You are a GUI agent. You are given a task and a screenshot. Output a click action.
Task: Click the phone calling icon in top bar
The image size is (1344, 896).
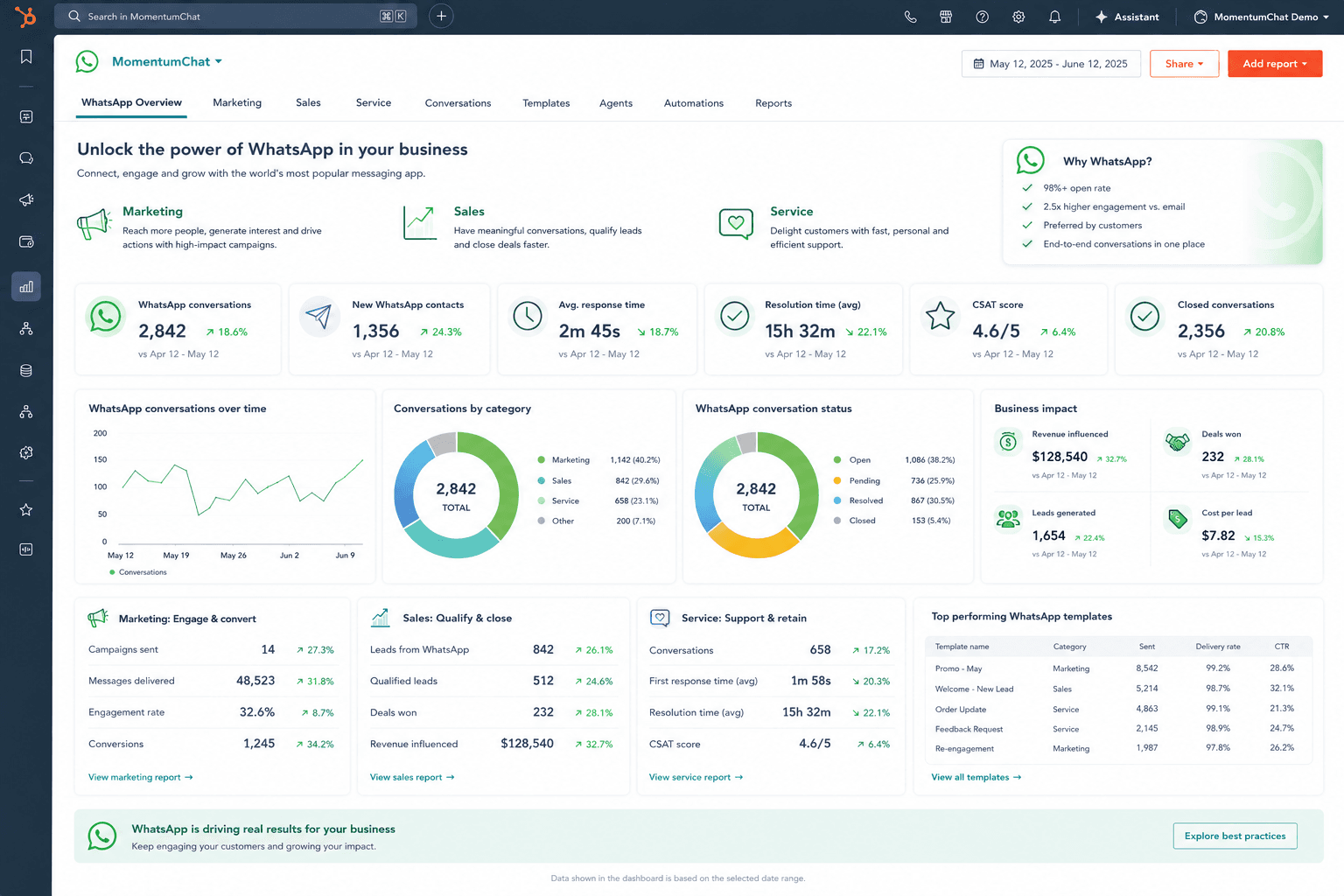click(x=910, y=17)
